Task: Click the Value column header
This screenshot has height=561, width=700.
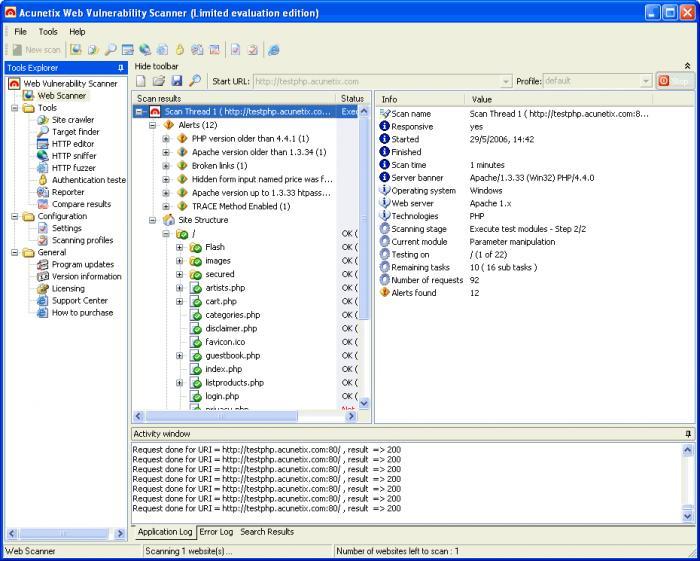Action: [559, 100]
